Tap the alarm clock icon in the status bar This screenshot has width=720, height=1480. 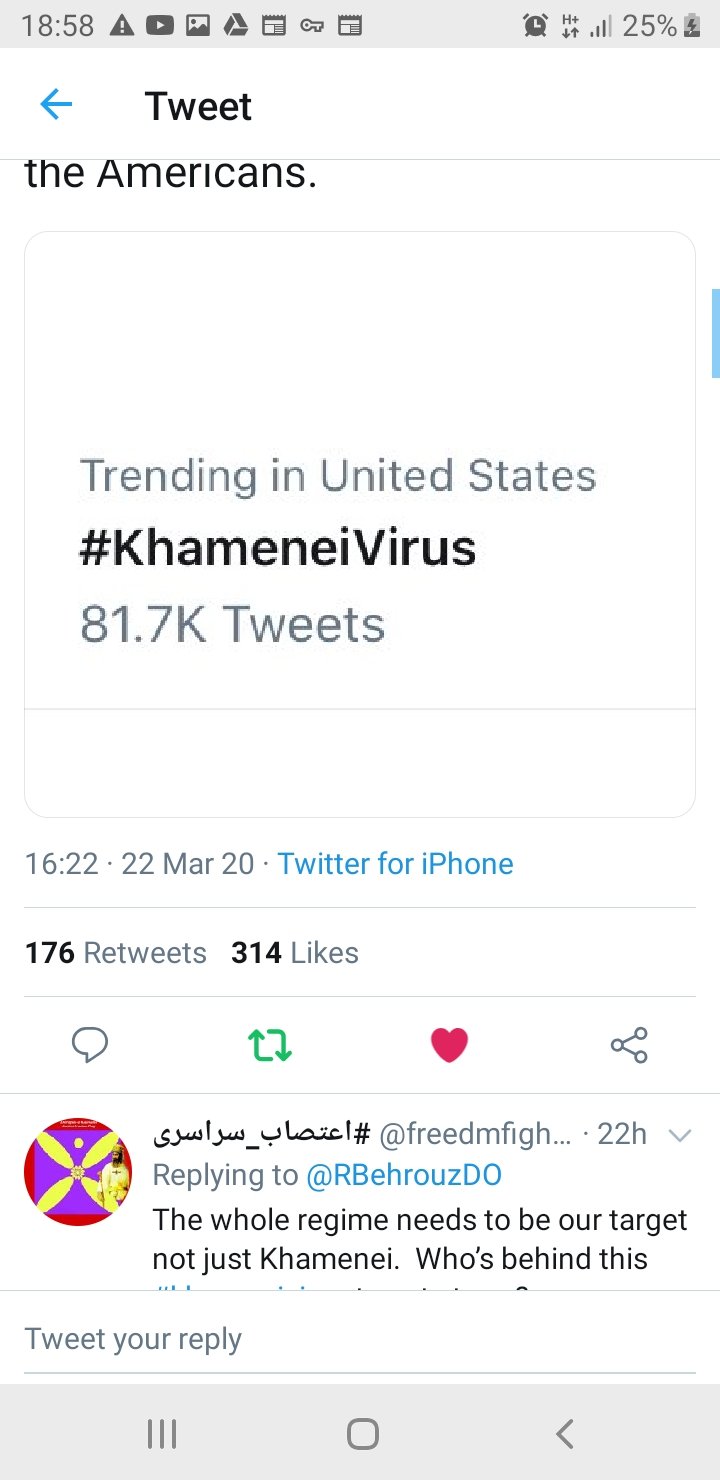[x=533, y=25]
